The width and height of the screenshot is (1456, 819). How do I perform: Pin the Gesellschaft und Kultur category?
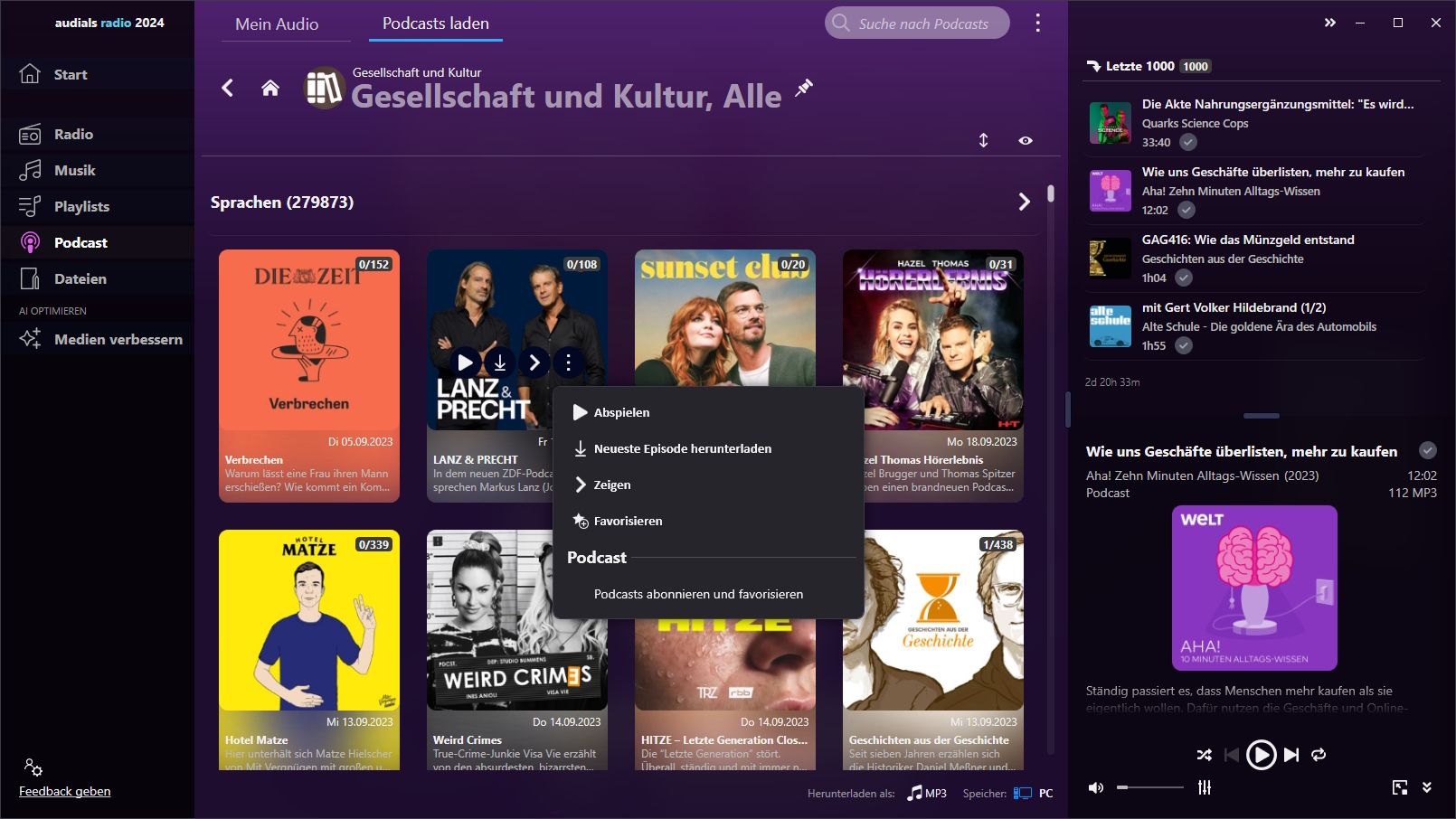click(804, 88)
